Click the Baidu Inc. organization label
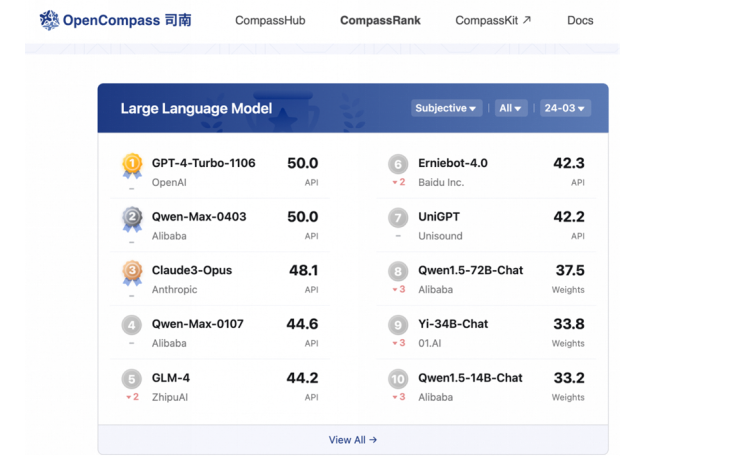Image resolution: width=736 pixels, height=469 pixels. (x=441, y=183)
